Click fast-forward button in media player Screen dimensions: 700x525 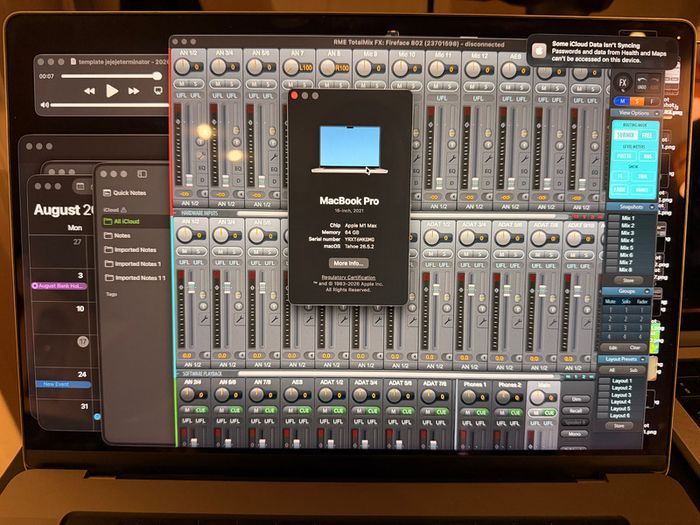coord(134,91)
